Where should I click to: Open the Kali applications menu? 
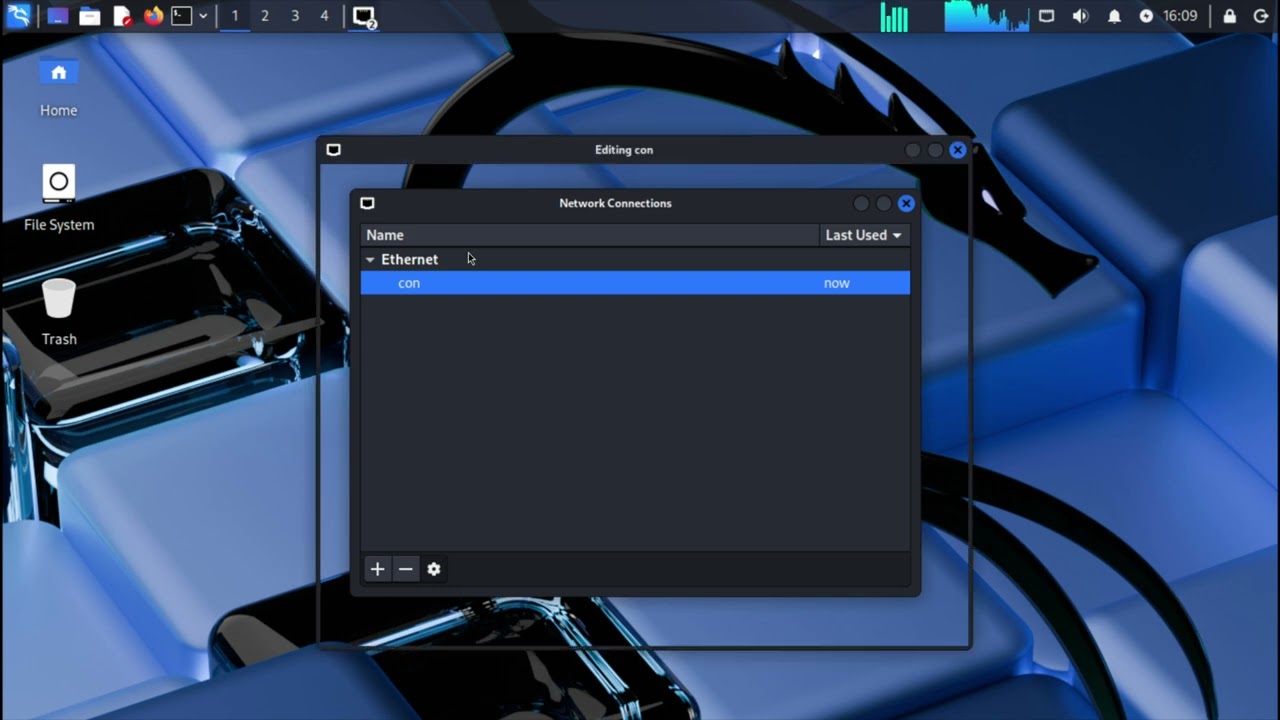click(x=19, y=15)
